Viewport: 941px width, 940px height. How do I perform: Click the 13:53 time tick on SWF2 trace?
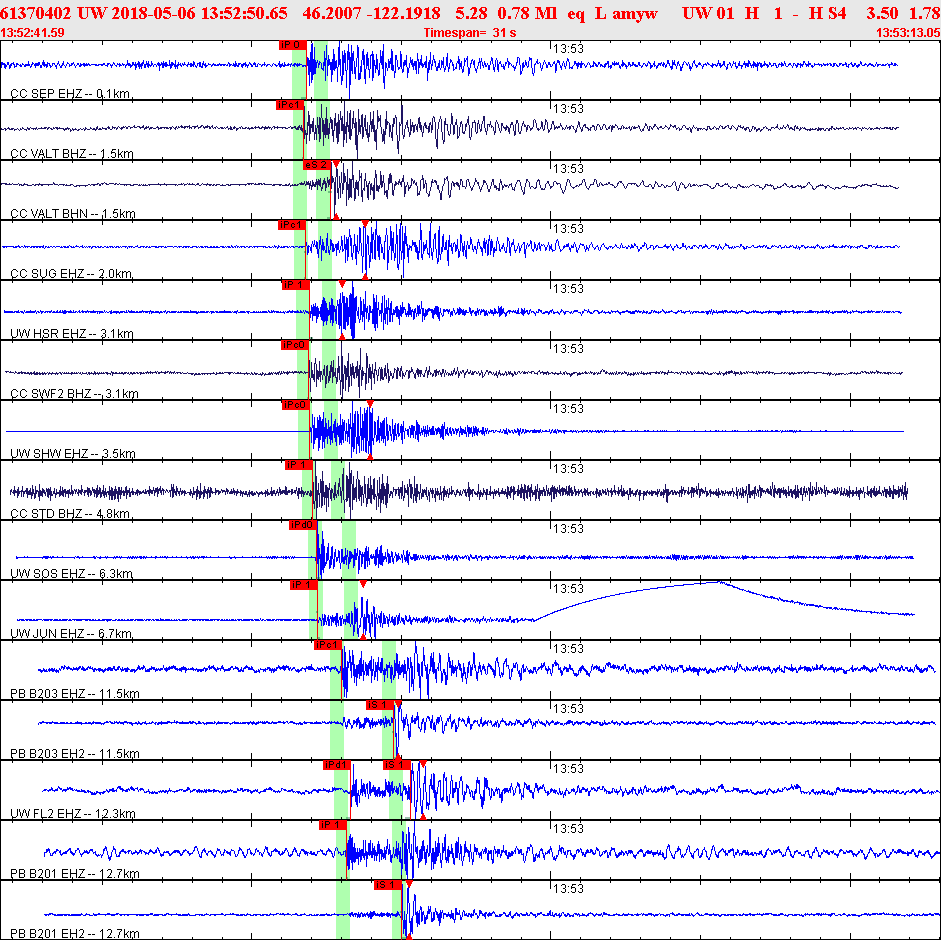point(568,349)
